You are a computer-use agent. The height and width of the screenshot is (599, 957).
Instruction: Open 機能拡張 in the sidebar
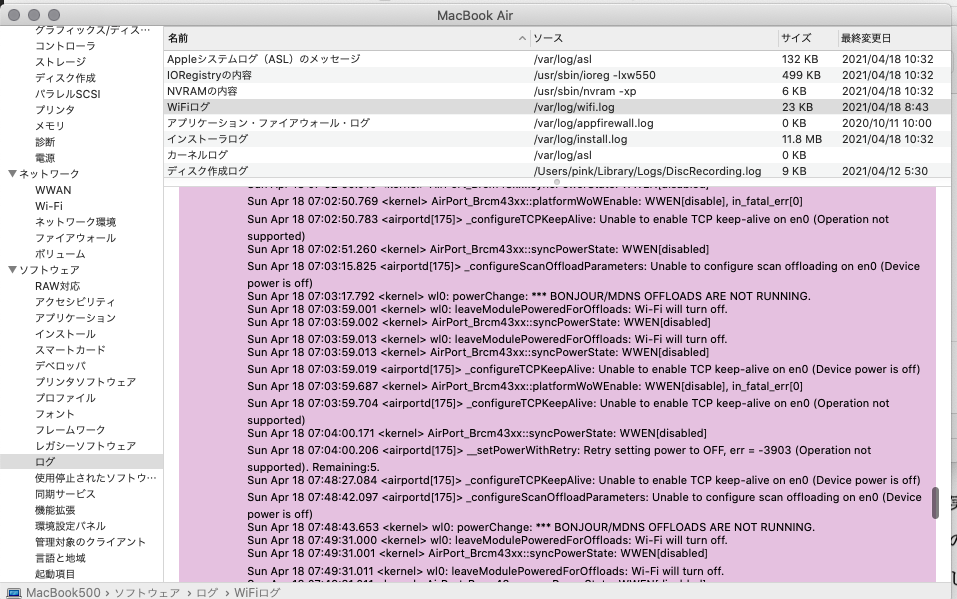pyautogui.click(x=55, y=510)
